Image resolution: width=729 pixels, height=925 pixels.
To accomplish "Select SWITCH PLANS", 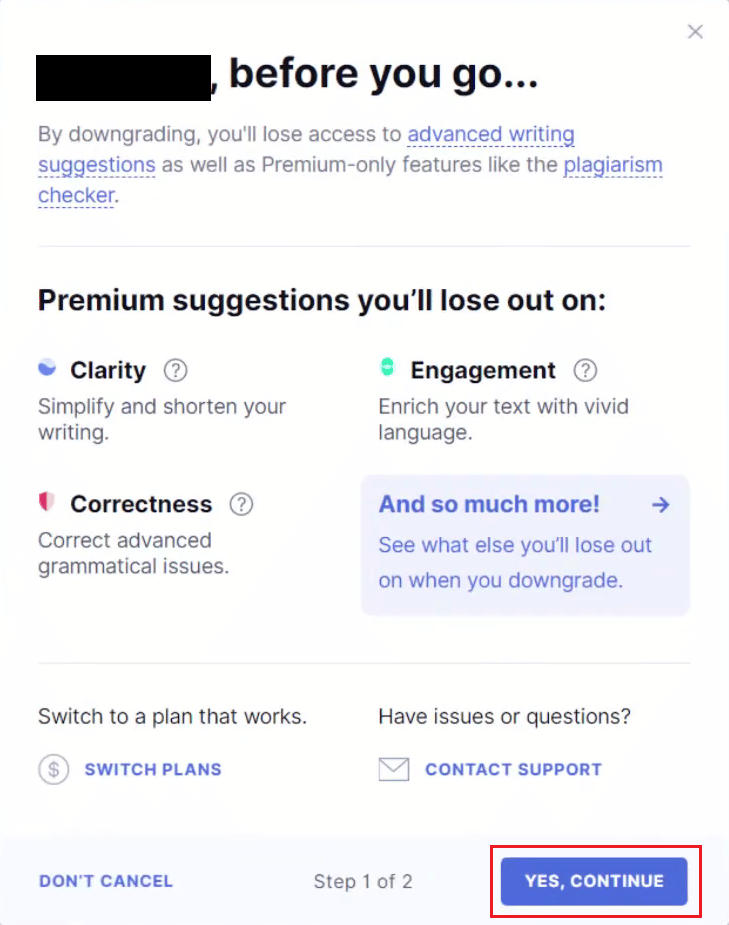I will (152, 769).
